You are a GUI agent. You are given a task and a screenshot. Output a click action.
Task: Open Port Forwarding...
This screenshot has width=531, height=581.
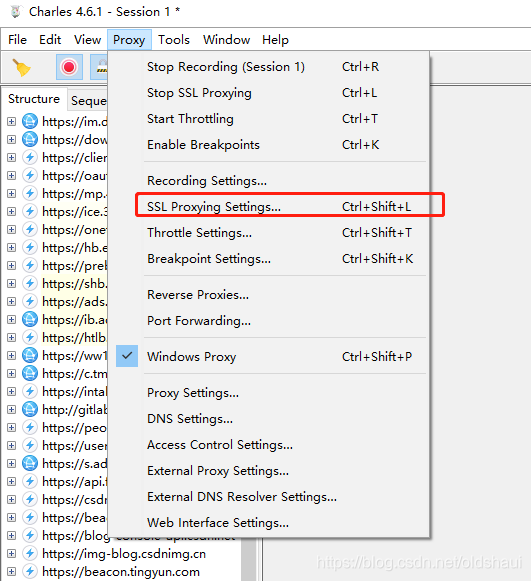(269, 321)
